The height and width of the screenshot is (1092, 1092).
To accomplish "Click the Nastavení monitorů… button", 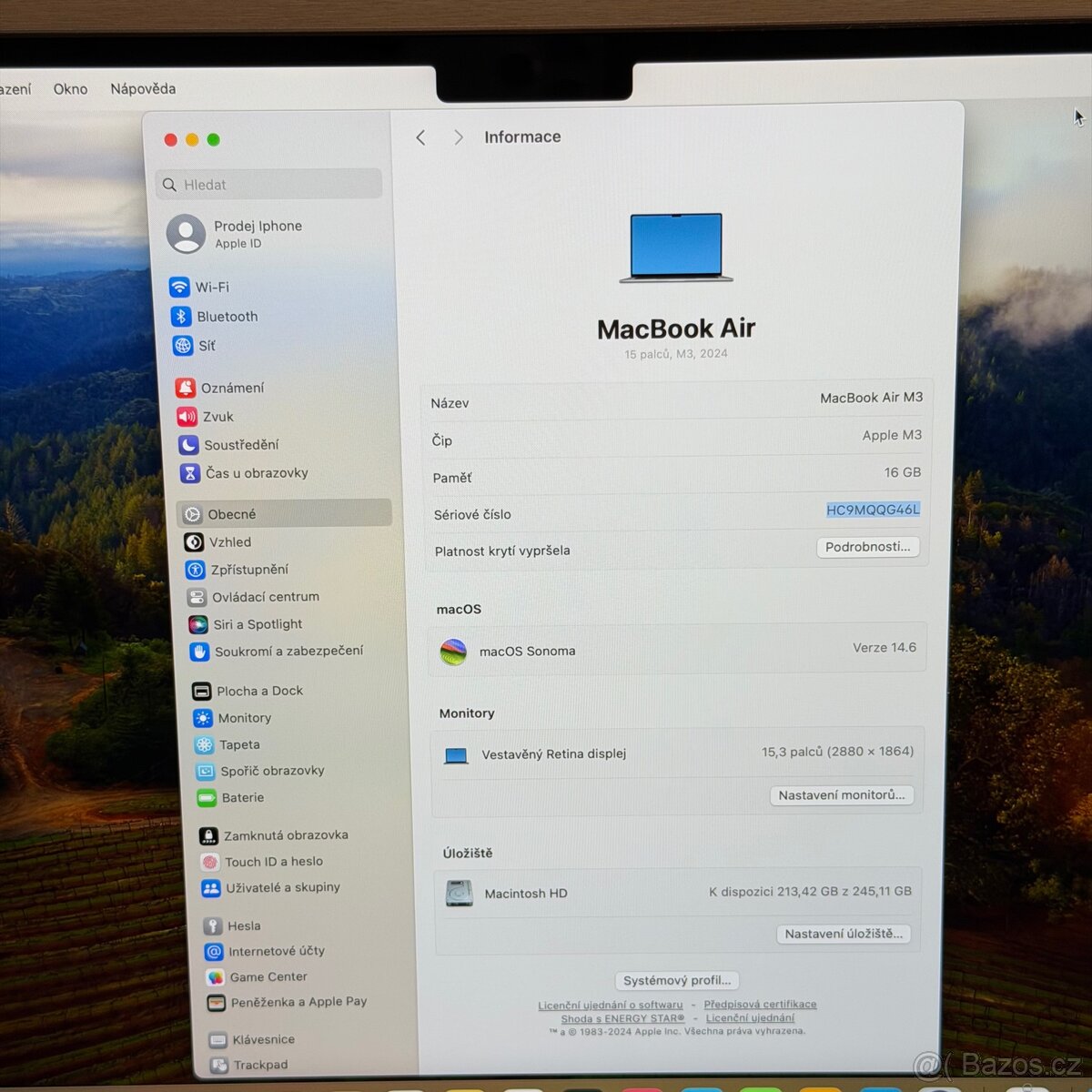I will tap(842, 795).
